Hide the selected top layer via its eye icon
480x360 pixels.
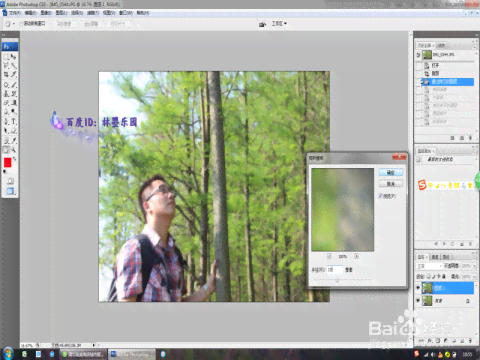click(x=418, y=288)
